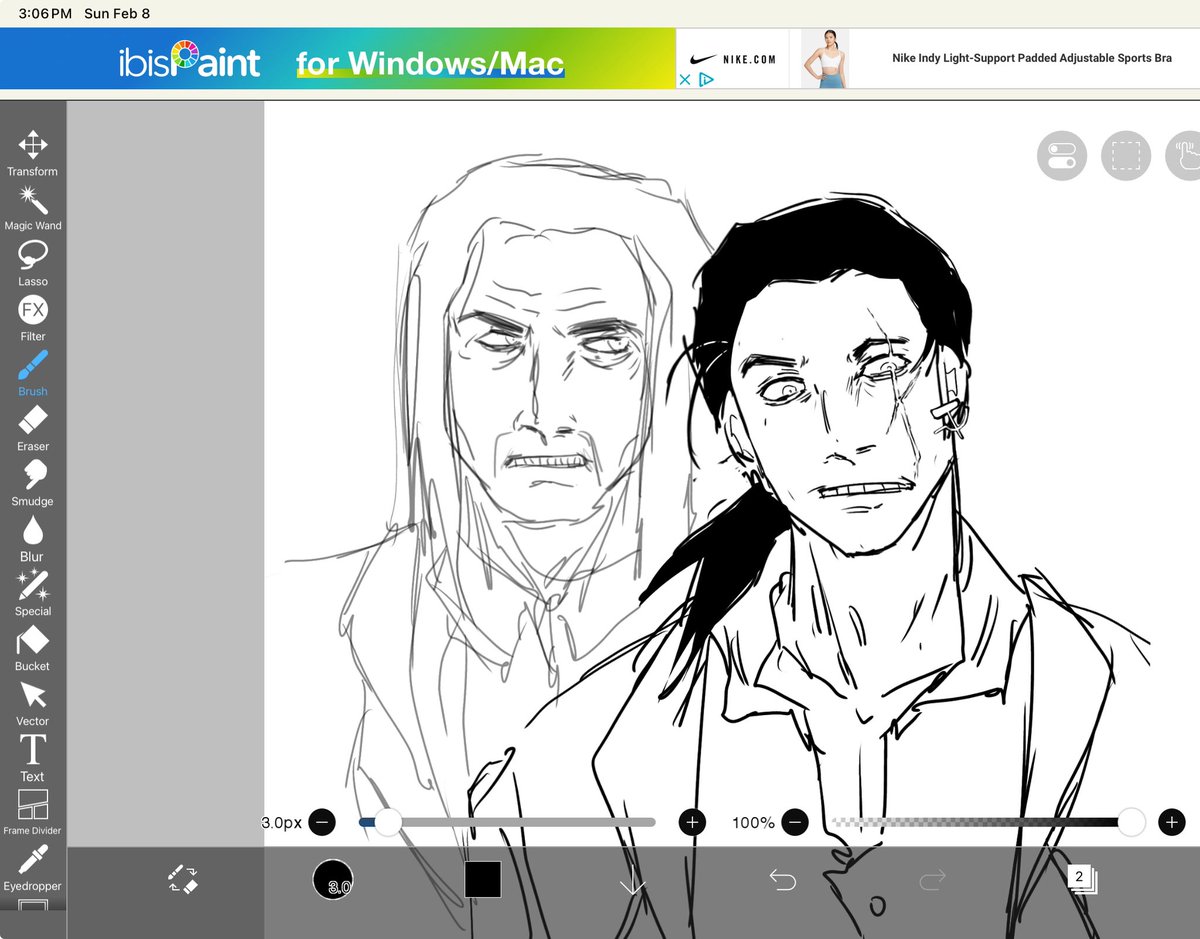1200x939 pixels.
Task: Decrease opacity with minus button
Action: click(795, 823)
